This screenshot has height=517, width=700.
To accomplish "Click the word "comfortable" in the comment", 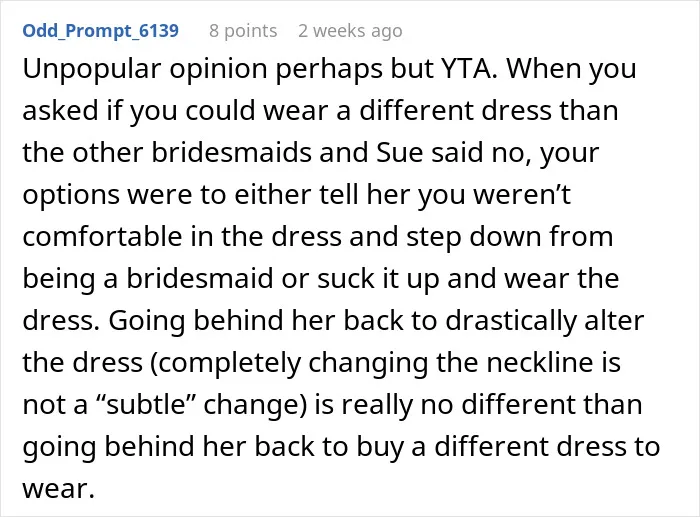I will pyautogui.click(x=102, y=236).
